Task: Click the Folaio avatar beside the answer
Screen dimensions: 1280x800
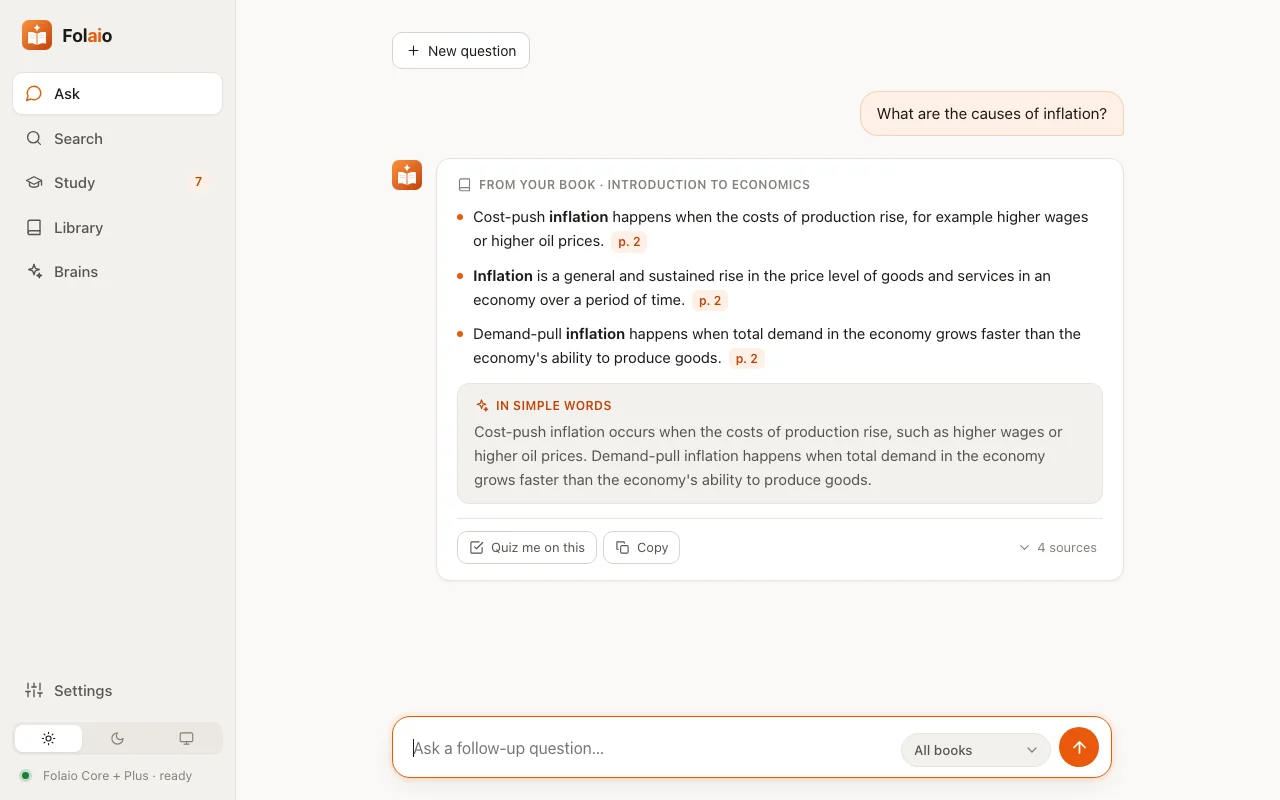Action: (407, 175)
